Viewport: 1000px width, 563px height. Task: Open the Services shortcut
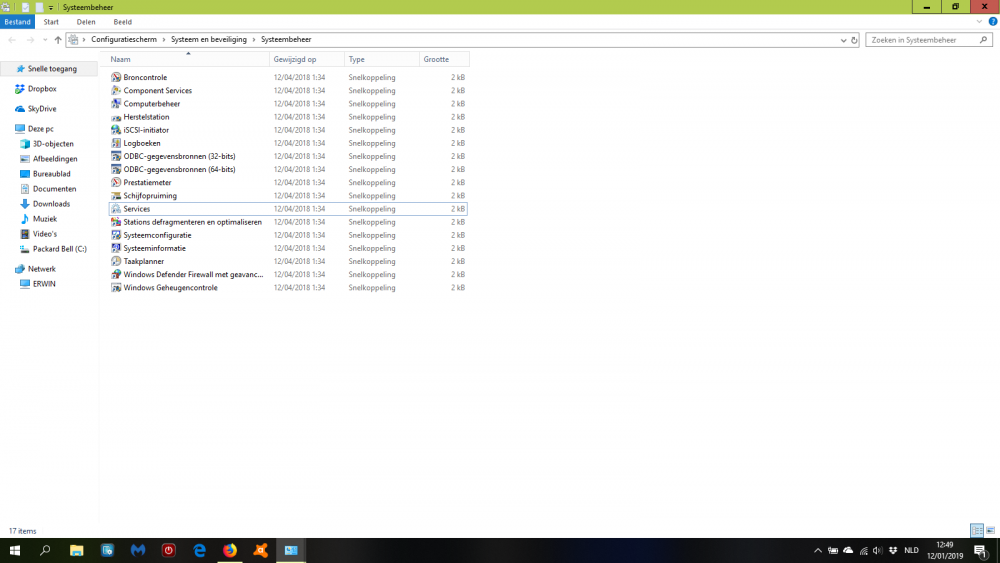click(x=137, y=209)
